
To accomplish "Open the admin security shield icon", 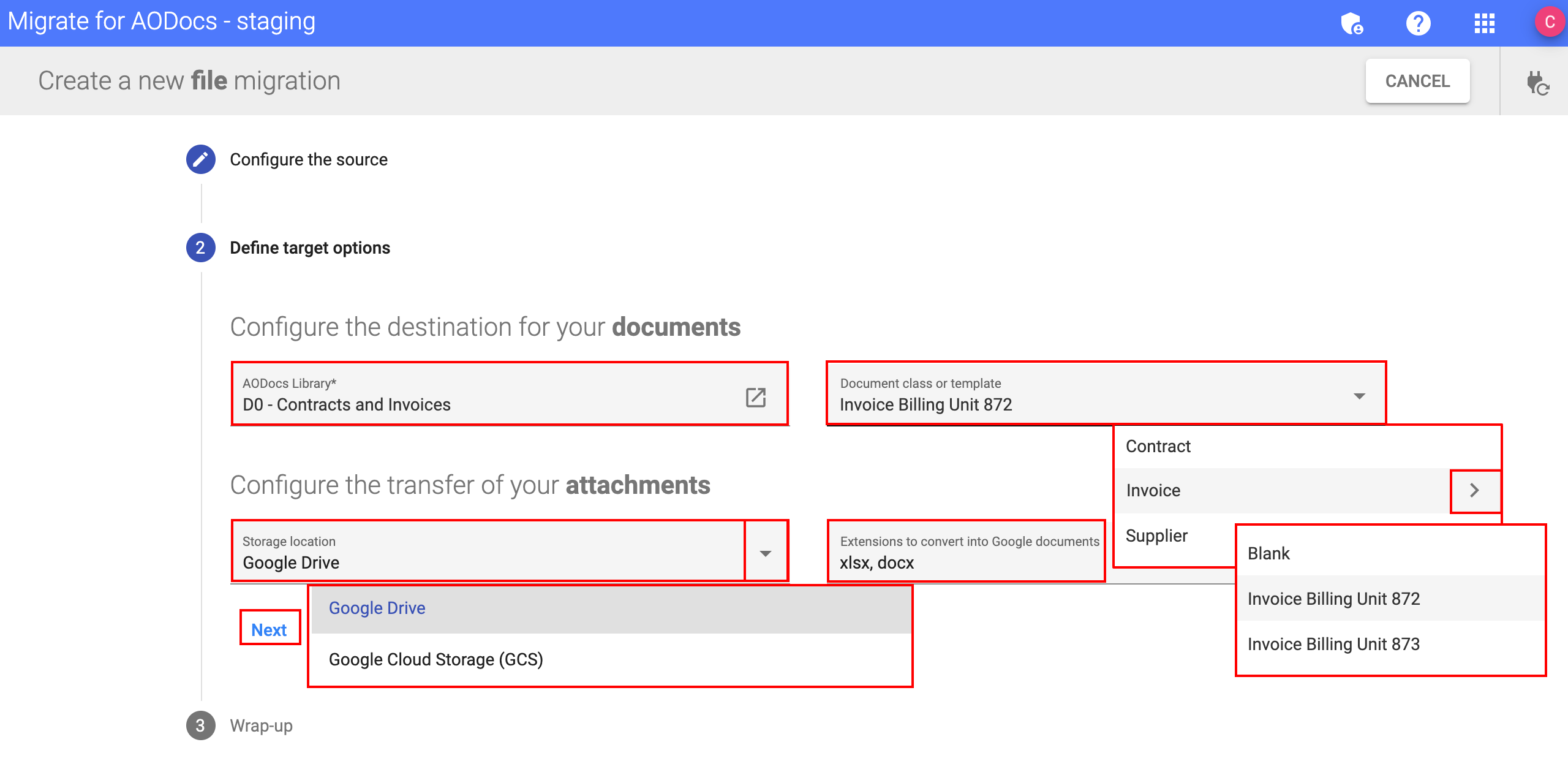I will click(1352, 23).
